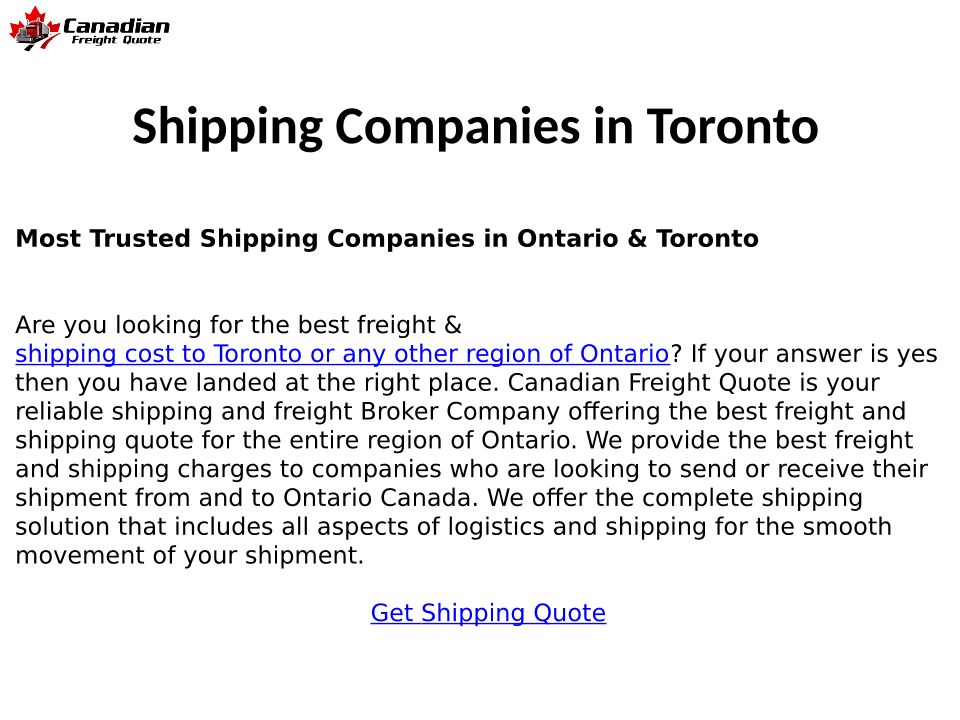Click the word 'Shipping' in the main title
This screenshot has height=720, width=960.
click(227, 127)
